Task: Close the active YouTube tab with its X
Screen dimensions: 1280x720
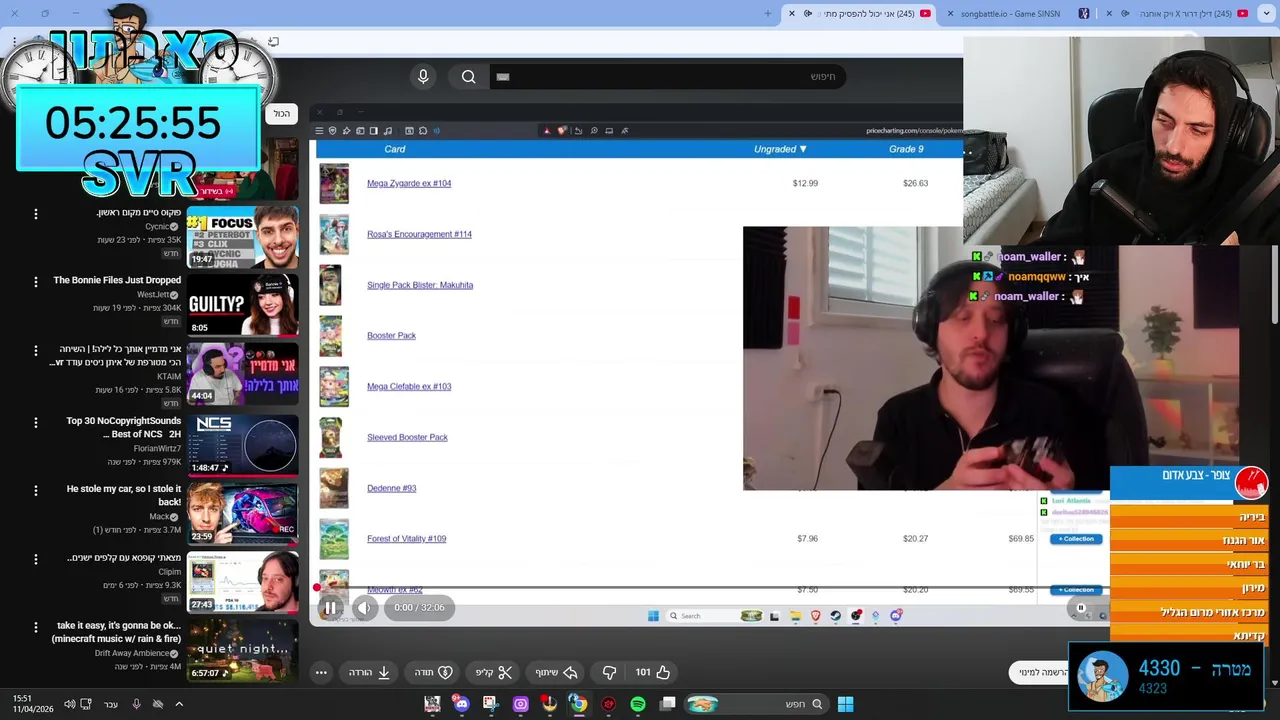Action: click(792, 14)
